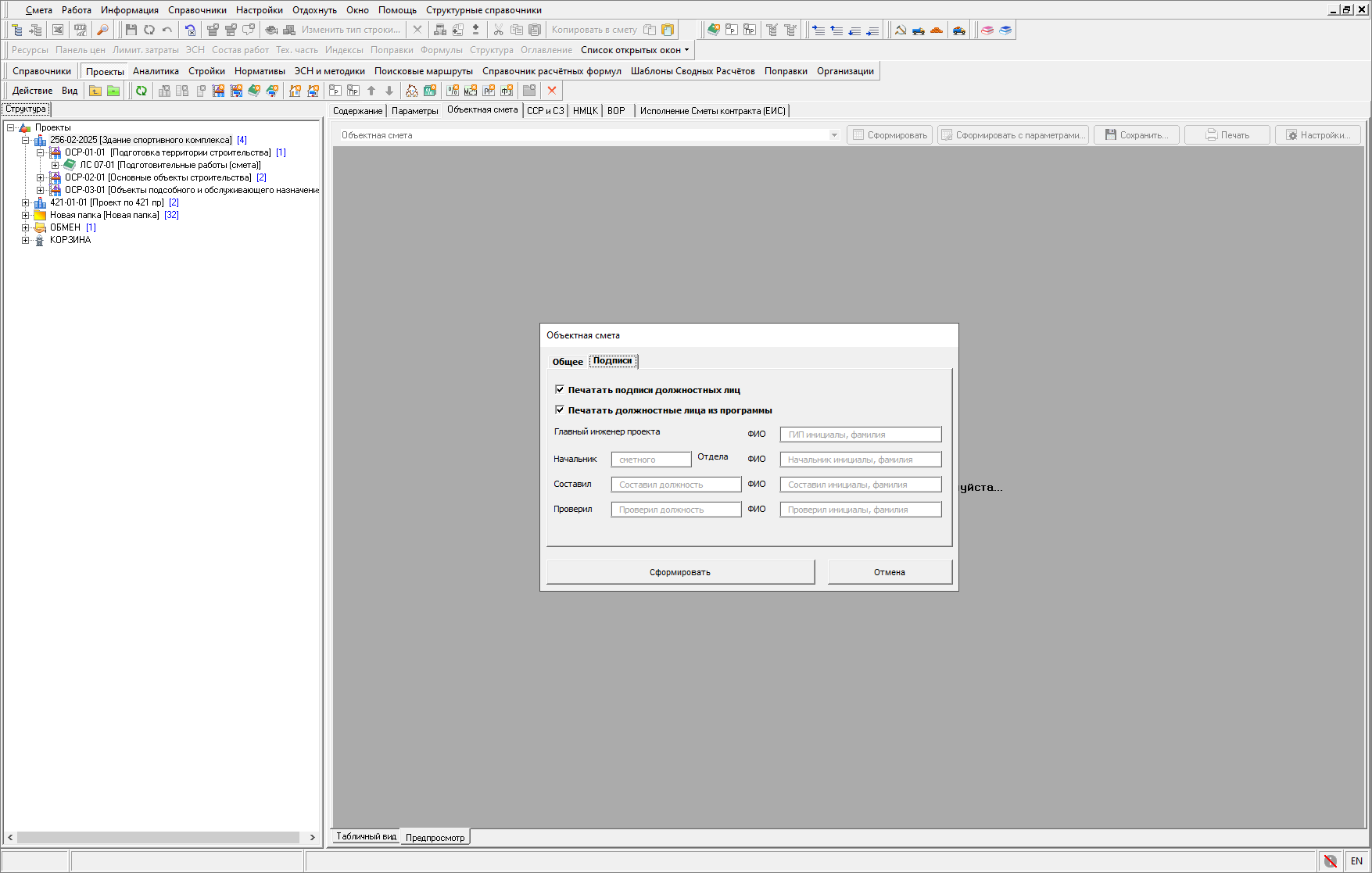Open the 'Справочники' menu in menu bar
Image resolution: width=1372 pixels, height=873 pixels.
(197, 10)
